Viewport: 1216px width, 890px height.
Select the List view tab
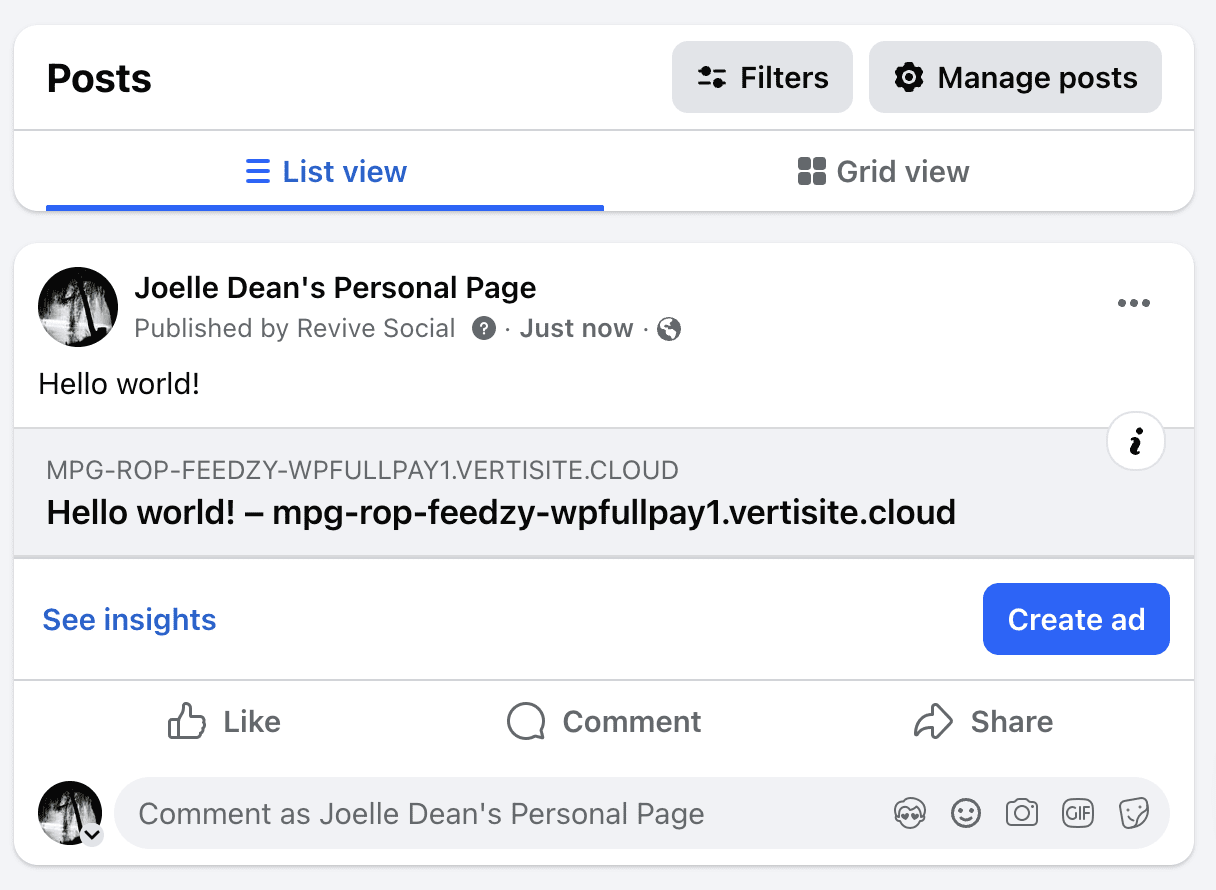click(x=326, y=172)
